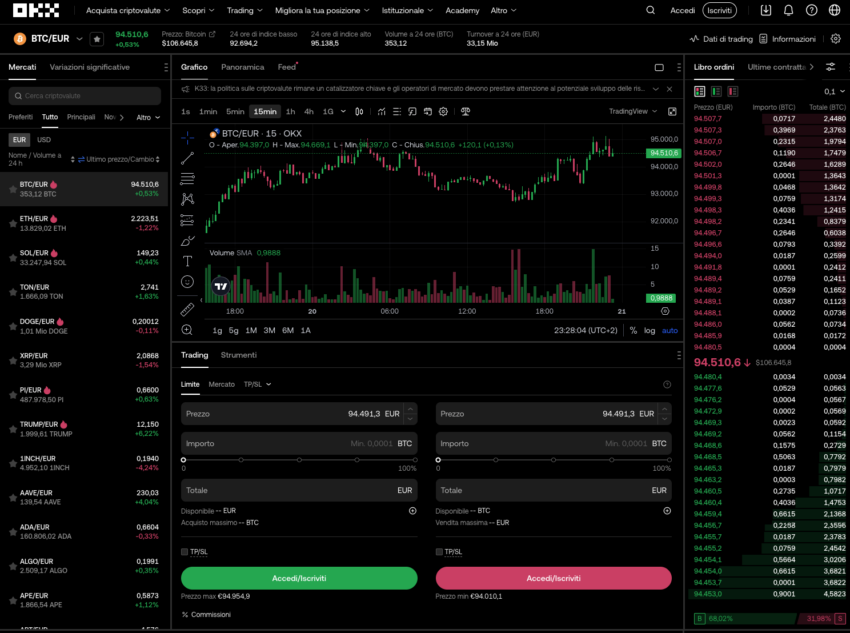Select the ruler measure tool

point(188,309)
